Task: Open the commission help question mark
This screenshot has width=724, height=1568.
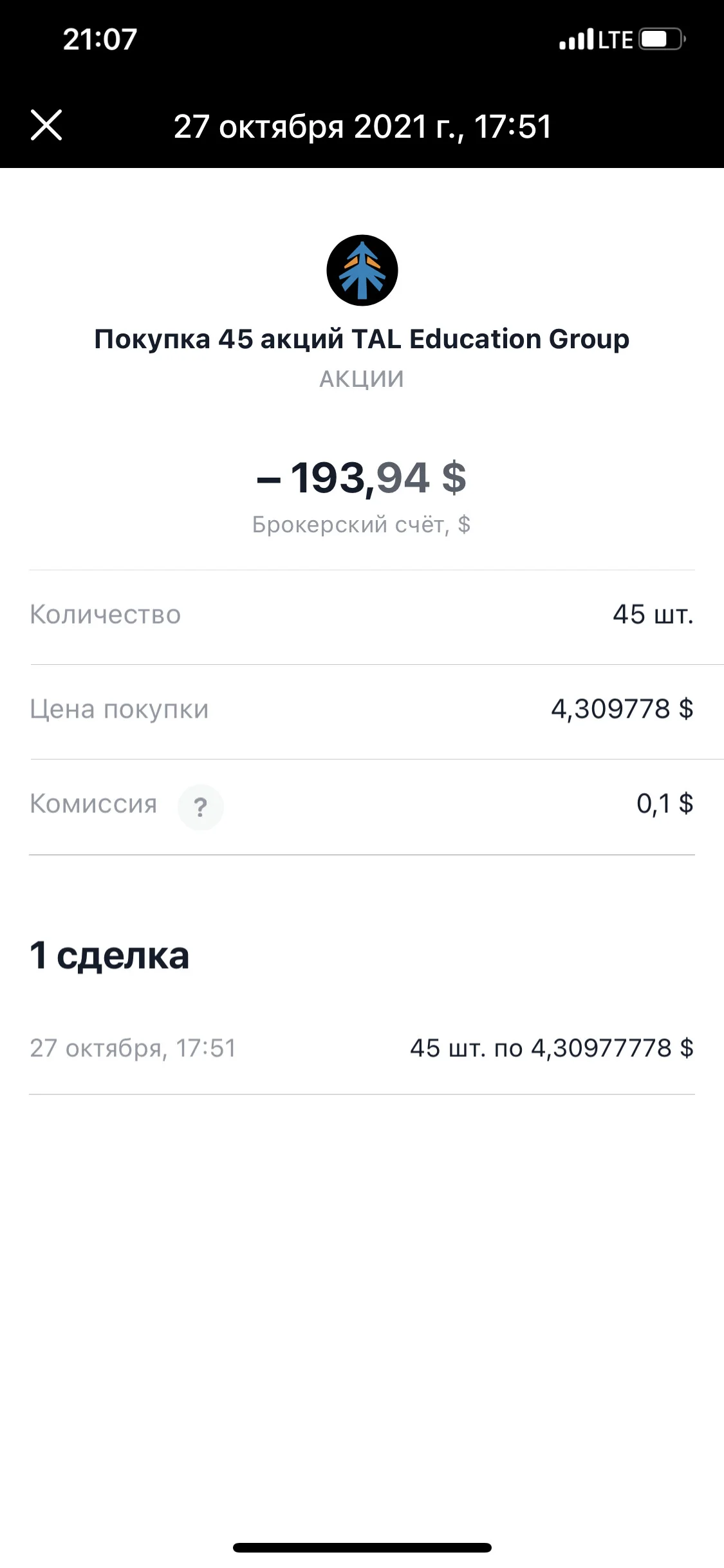Action: pos(201,807)
